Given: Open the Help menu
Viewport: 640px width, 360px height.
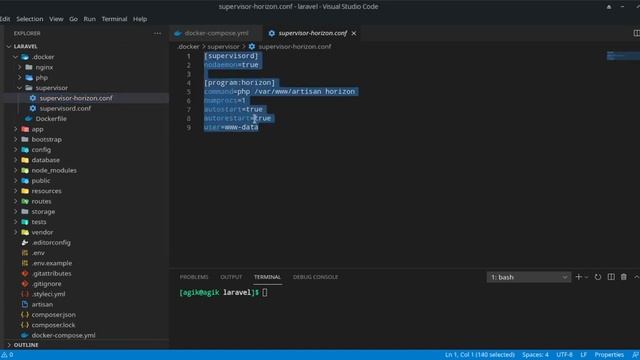Looking at the screenshot, I should pos(140,19).
